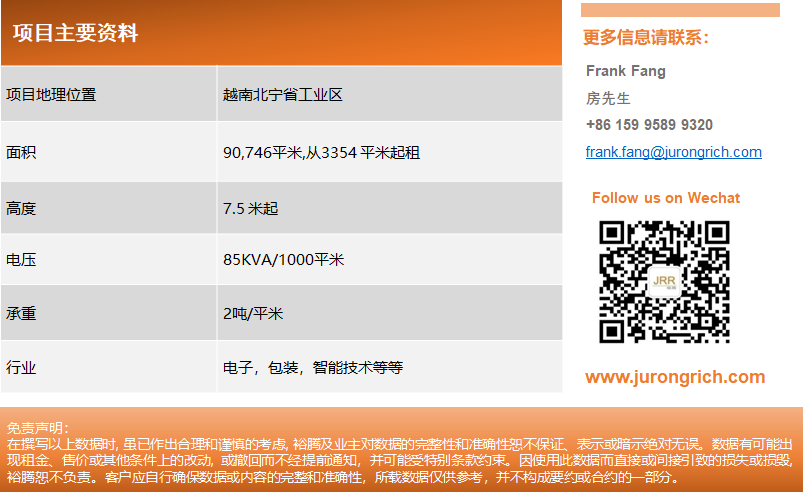804x492 pixels.
Task: Select the 7.5 米起 height value
Action: point(251,209)
